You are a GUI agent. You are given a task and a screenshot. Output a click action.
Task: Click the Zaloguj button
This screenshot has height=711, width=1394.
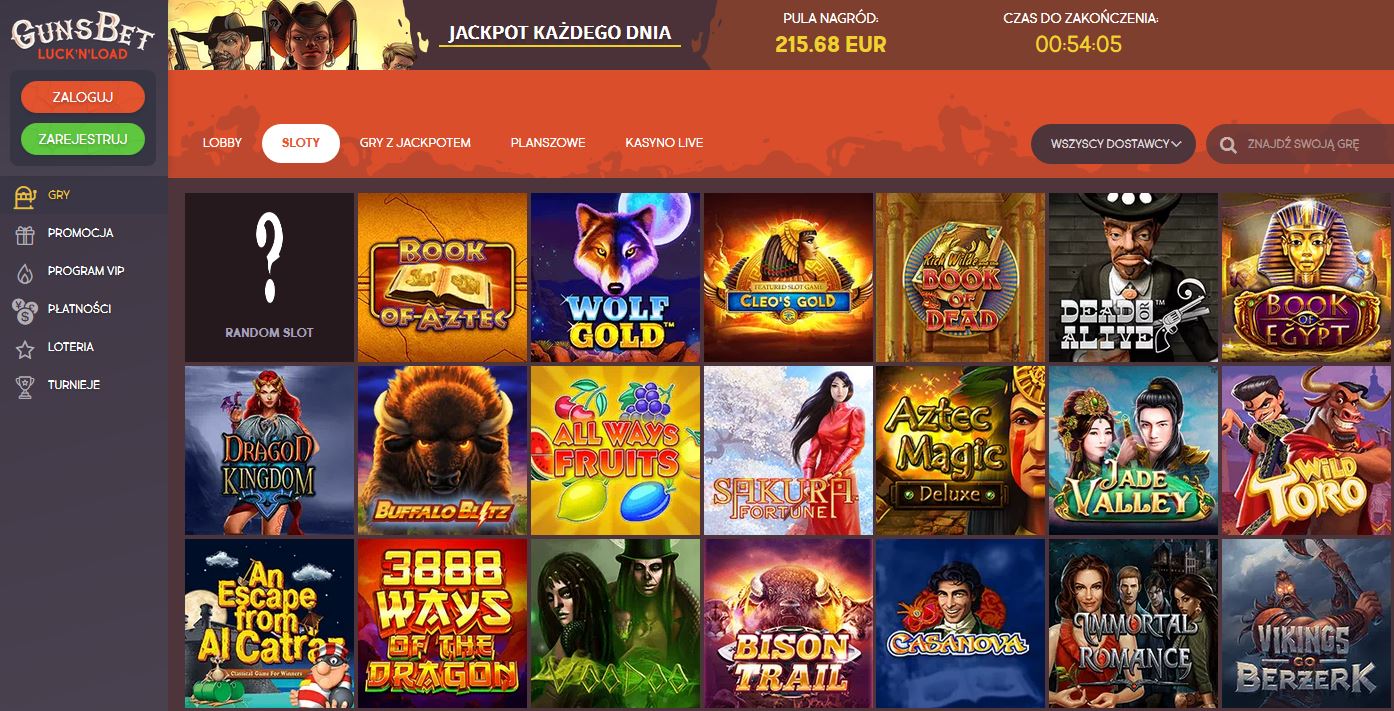[x=83, y=97]
